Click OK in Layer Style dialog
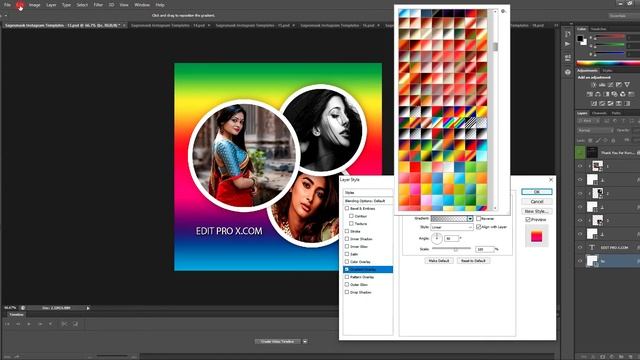 (537, 192)
